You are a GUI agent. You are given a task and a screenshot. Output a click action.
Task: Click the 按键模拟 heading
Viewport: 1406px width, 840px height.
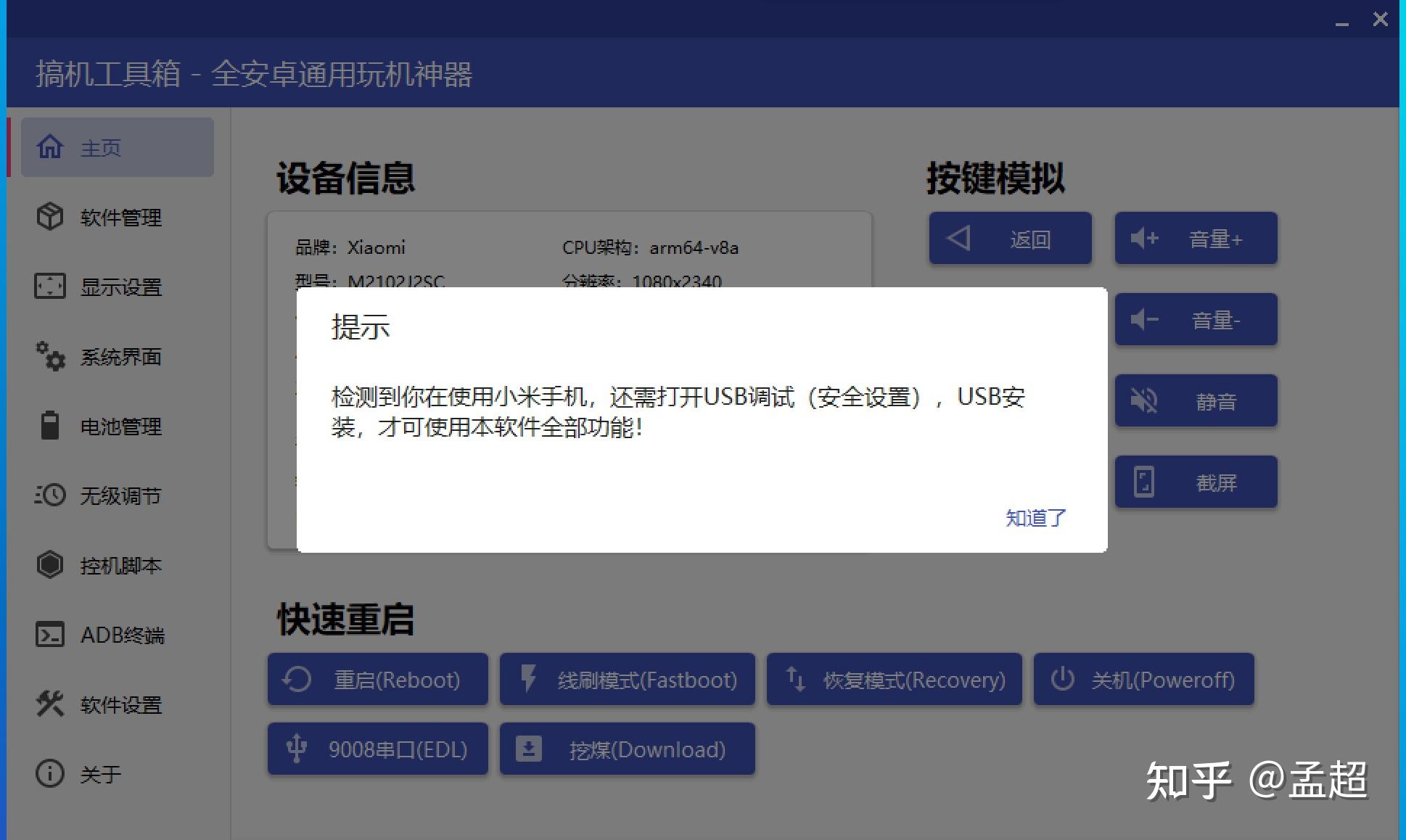tap(995, 178)
